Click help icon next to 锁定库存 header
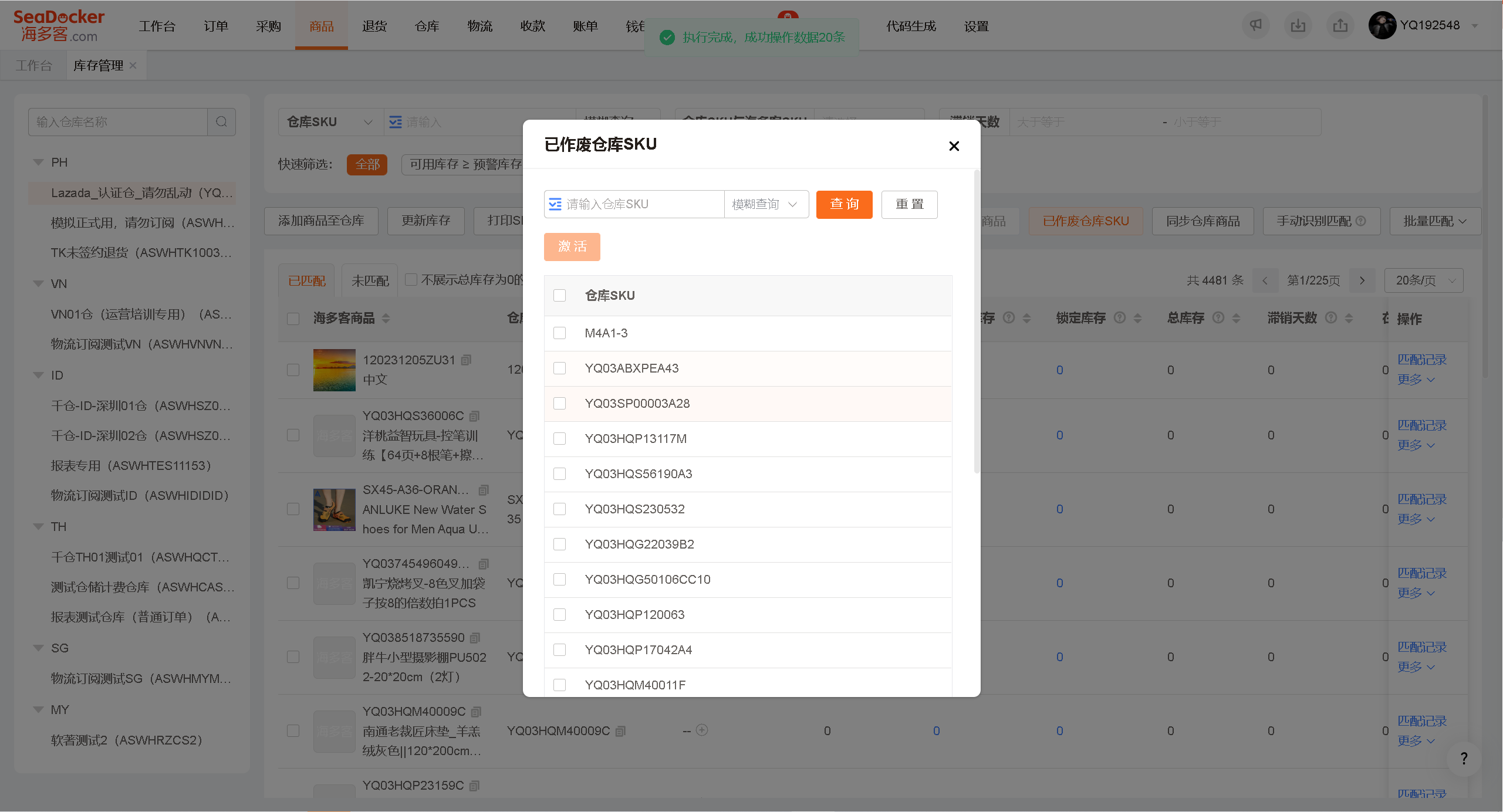 (1120, 318)
